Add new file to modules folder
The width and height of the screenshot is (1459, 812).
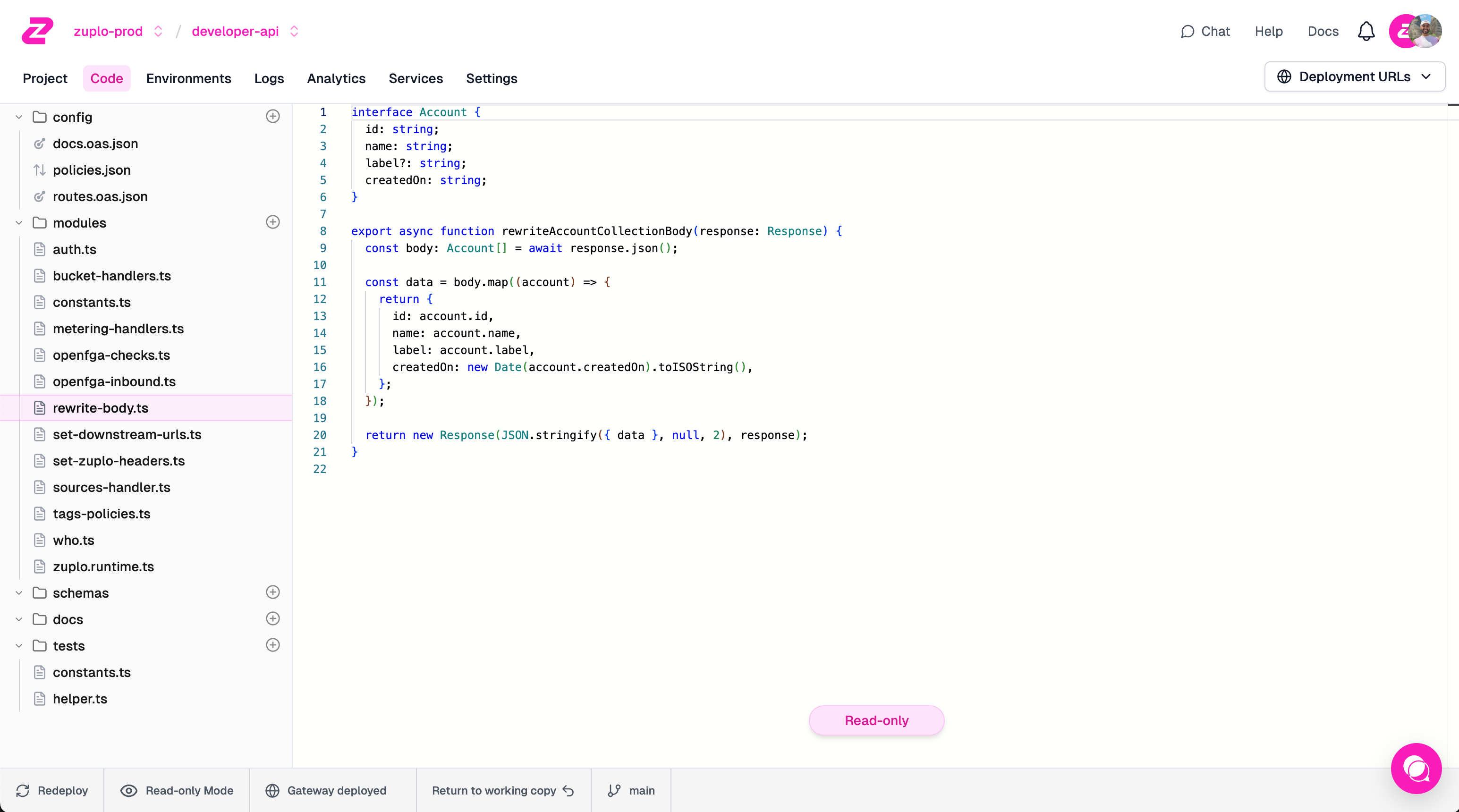(272, 222)
